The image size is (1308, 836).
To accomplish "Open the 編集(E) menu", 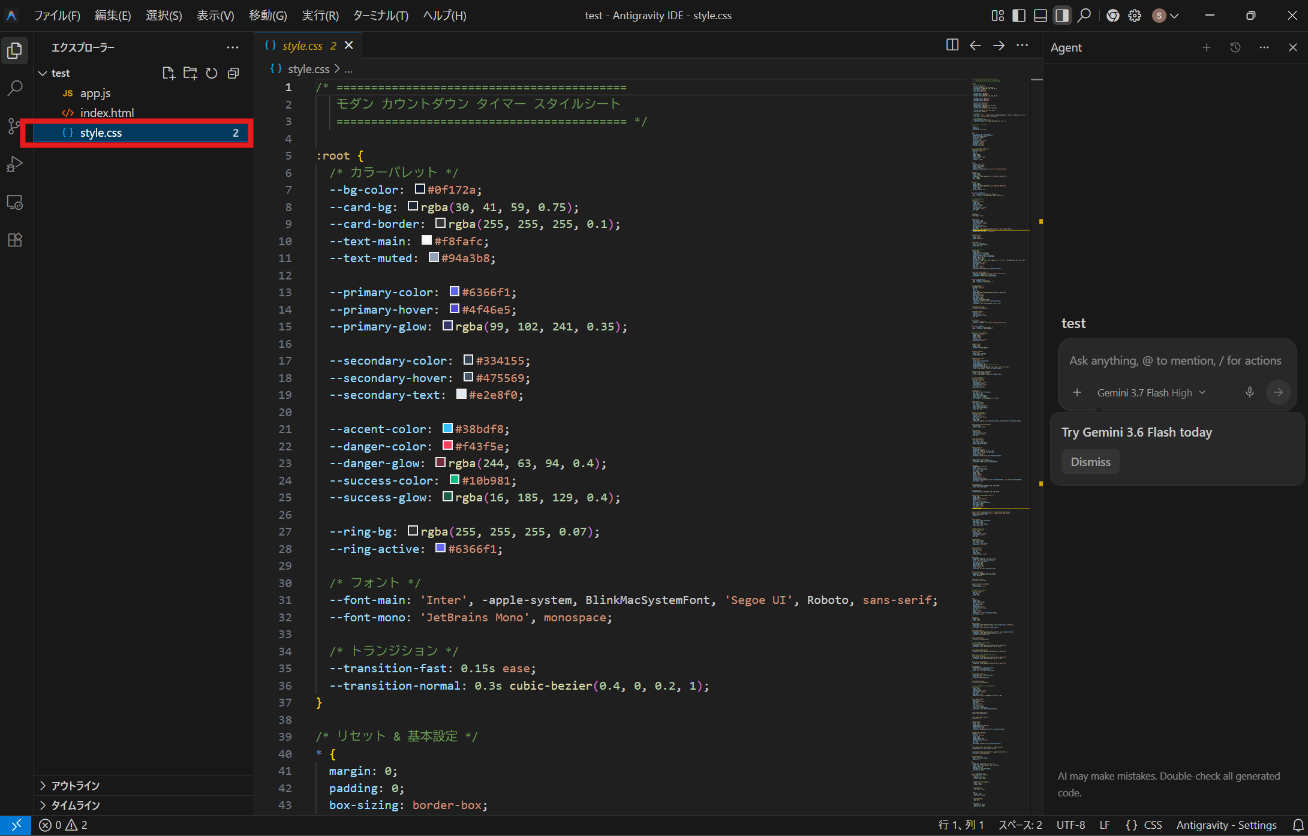I will [x=113, y=16].
